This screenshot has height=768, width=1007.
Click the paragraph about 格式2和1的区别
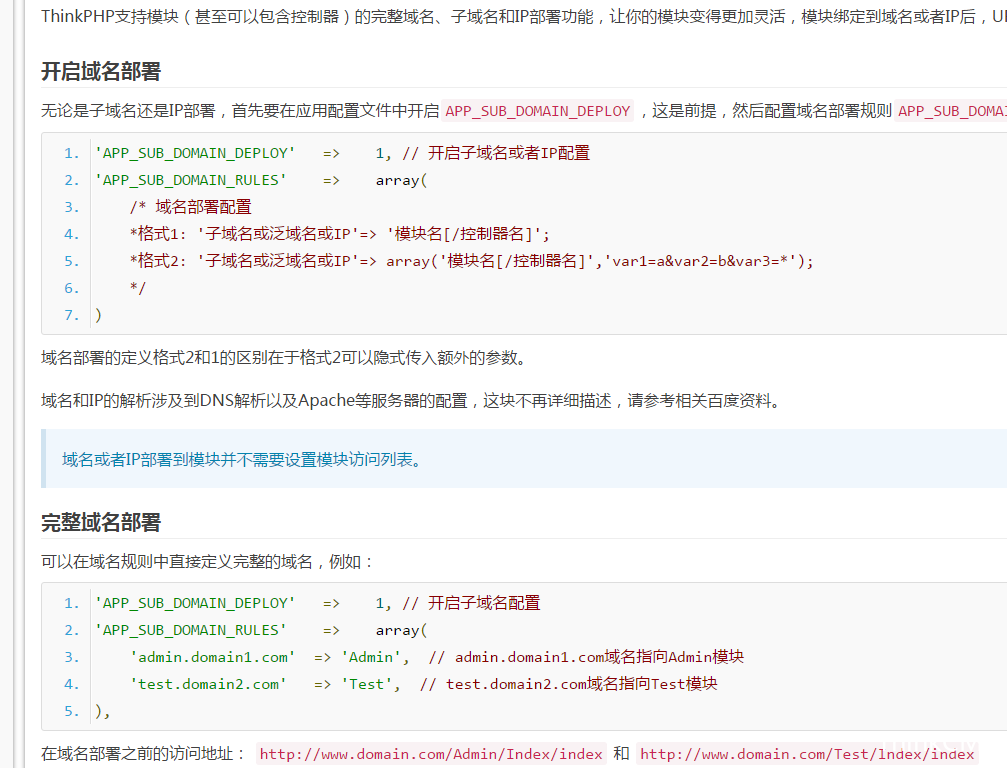point(284,358)
